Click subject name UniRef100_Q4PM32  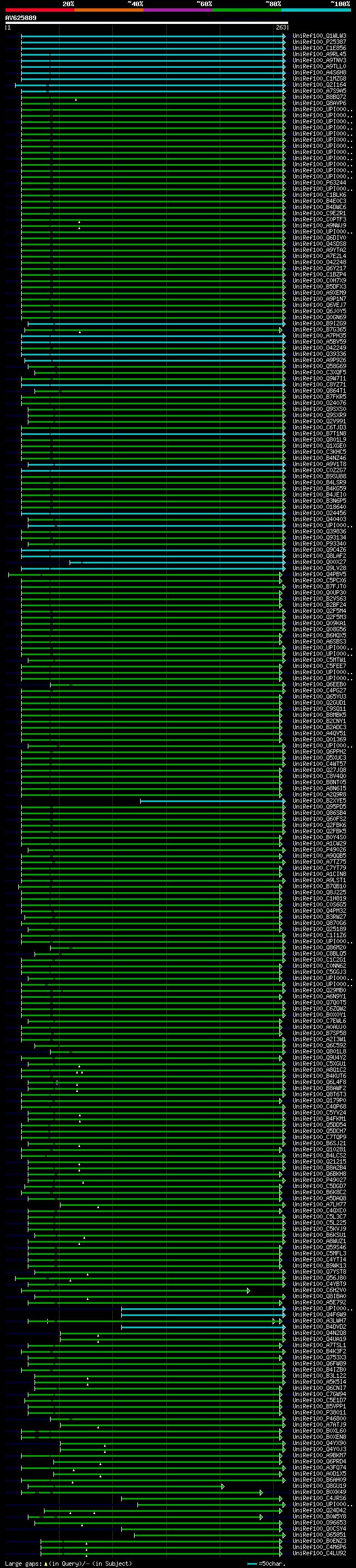tap(319, 911)
